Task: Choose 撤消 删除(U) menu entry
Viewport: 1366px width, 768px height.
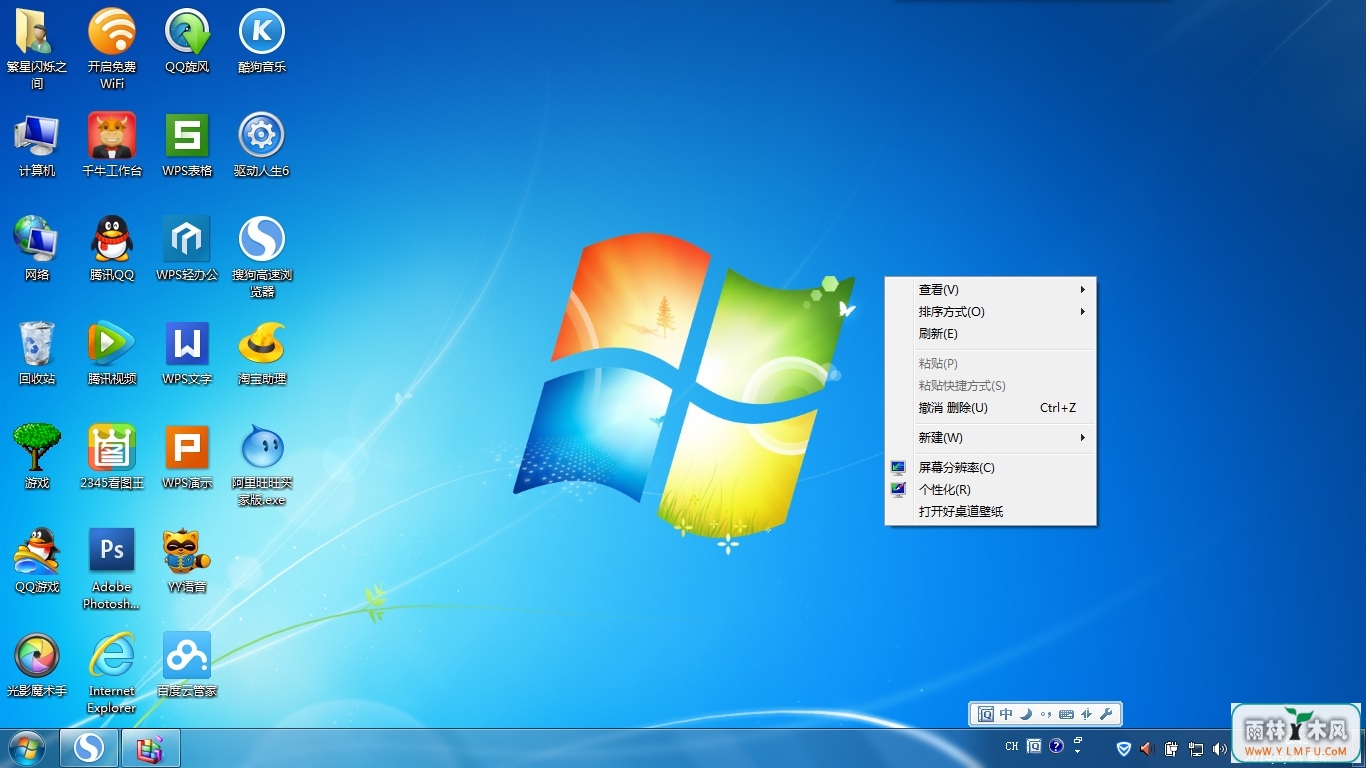Action: coord(990,408)
